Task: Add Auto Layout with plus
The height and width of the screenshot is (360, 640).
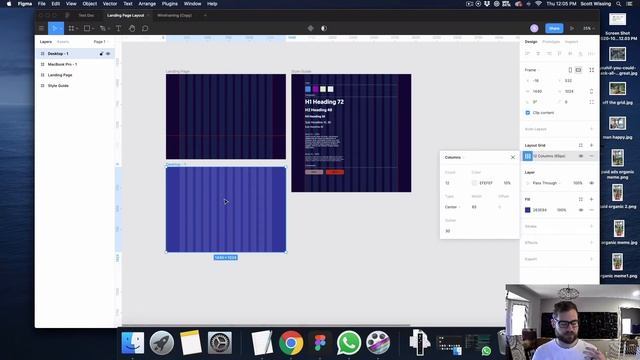Action: 591,129
